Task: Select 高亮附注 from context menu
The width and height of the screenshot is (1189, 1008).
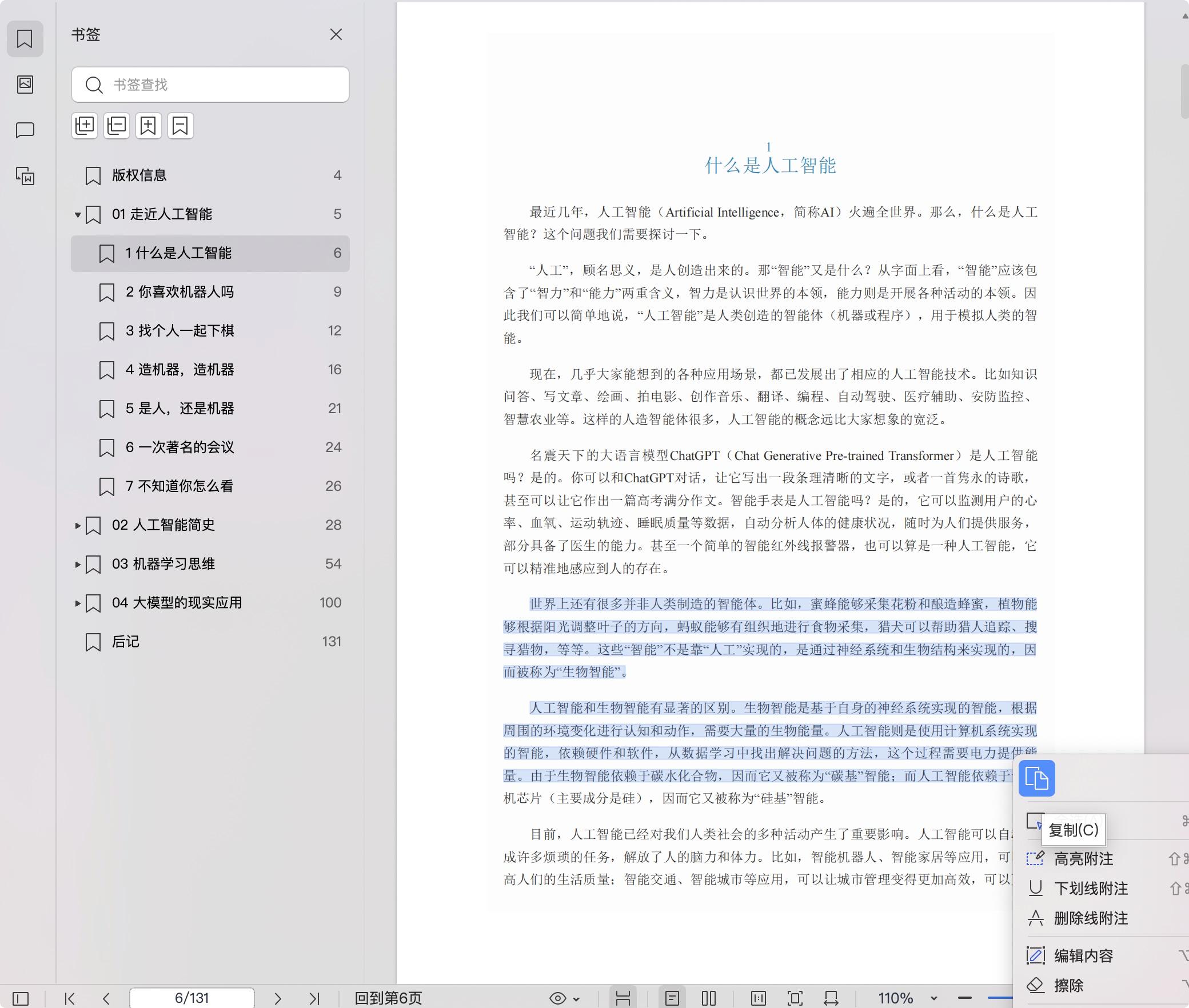Action: click(x=1083, y=859)
